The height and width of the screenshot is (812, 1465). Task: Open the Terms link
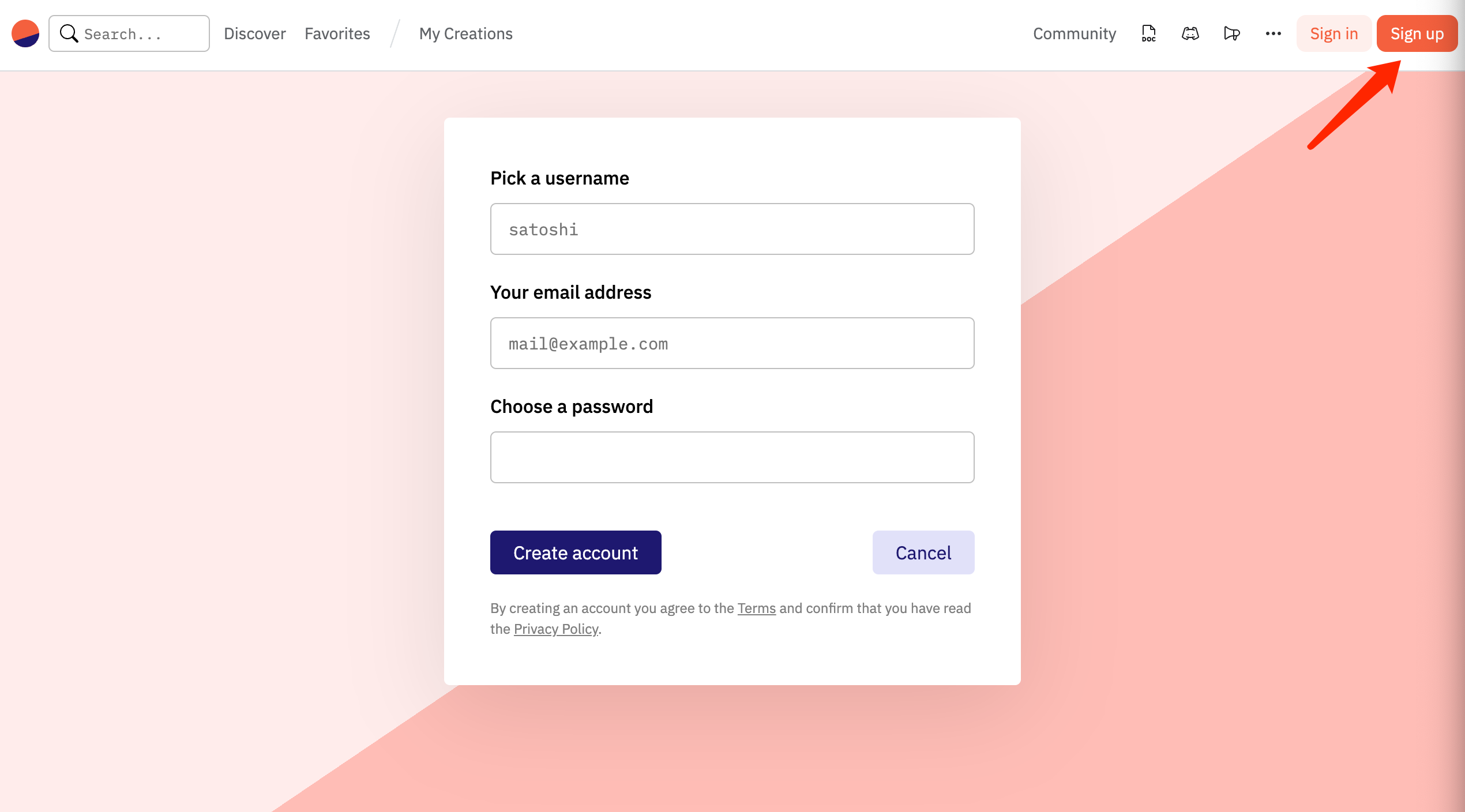click(756, 608)
